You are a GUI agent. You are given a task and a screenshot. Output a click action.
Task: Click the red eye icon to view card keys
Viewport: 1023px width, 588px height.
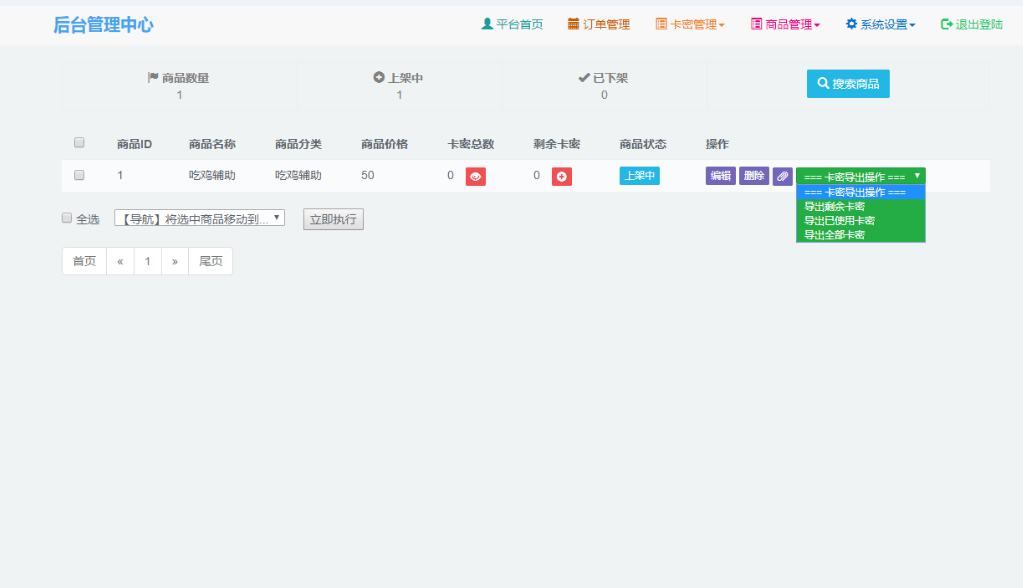coord(476,177)
